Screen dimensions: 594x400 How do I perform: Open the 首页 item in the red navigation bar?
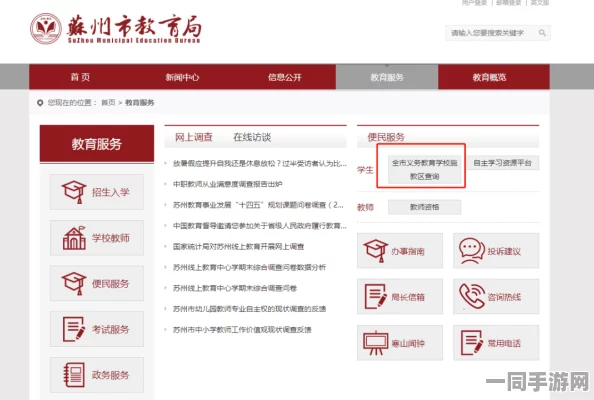(x=80, y=77)
